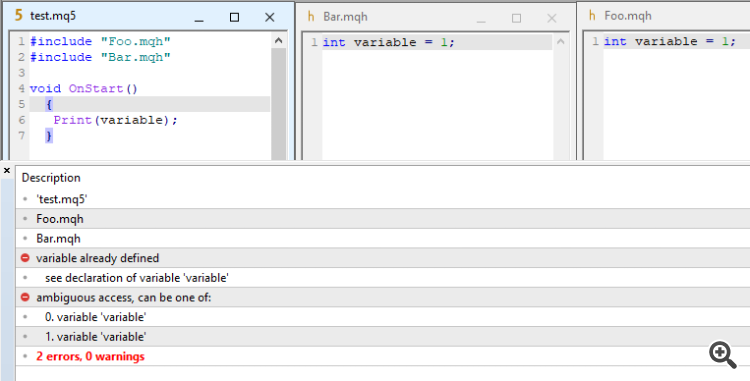The width and height of the screenshot is (750, 381).
Task: Click the closing brace on line 7
Action: 49,136
